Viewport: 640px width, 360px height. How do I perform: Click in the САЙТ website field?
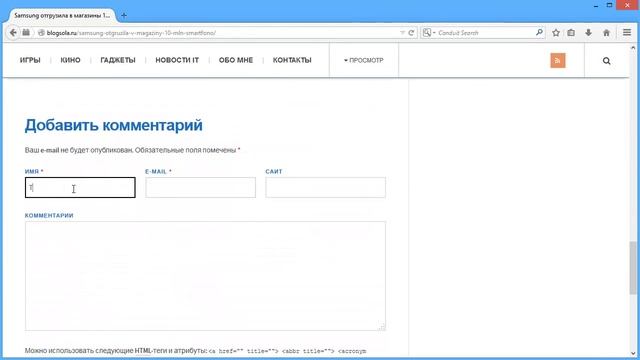coord(325,187)
